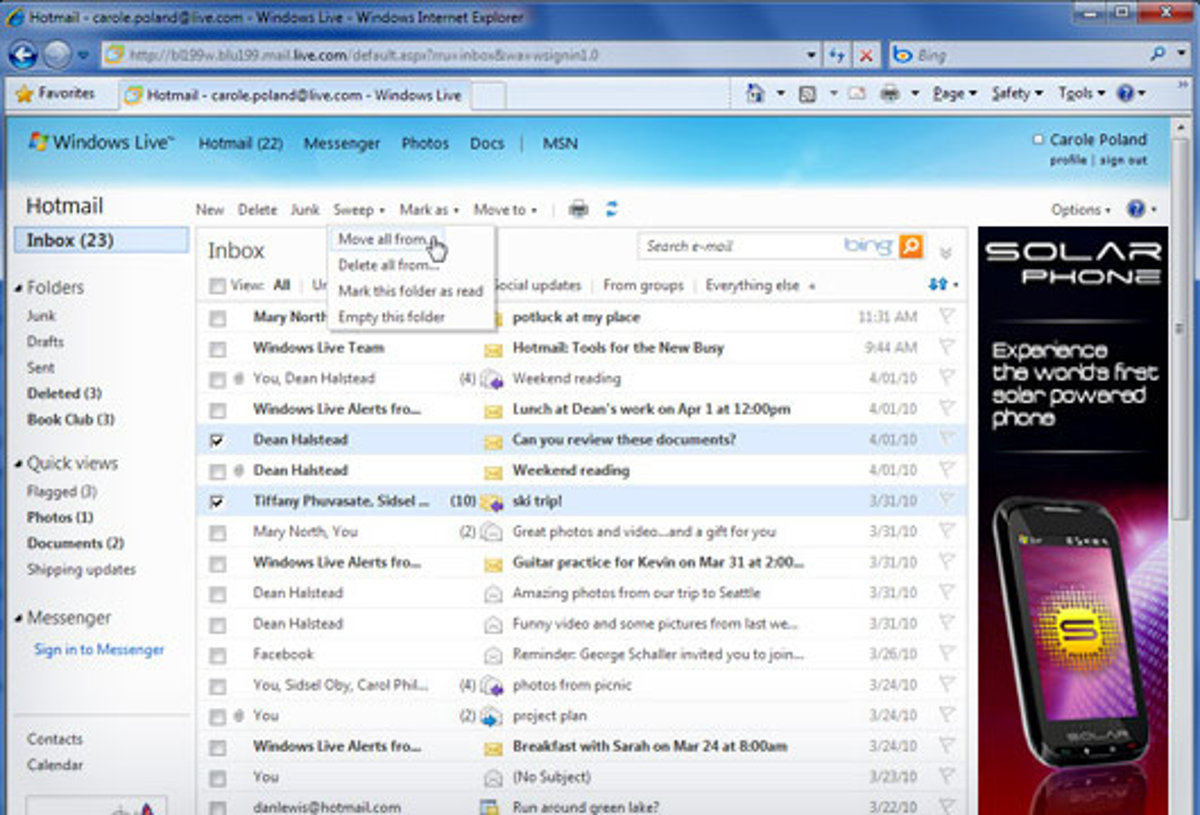Viewport: 1200px width, 815px height.
Task: Click Sign in to Messenger link
Action: tap(99, 650)
